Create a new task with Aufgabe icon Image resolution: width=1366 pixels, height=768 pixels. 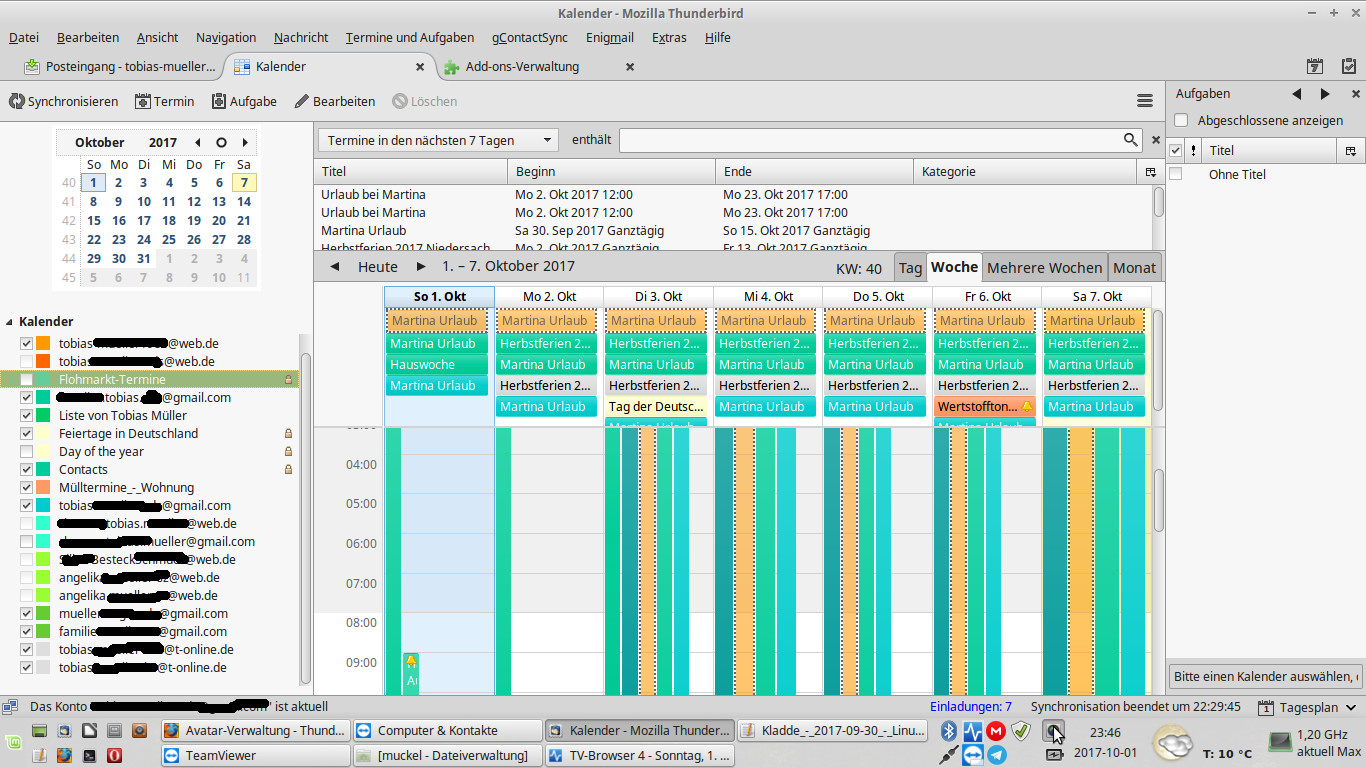pos(218,101)
